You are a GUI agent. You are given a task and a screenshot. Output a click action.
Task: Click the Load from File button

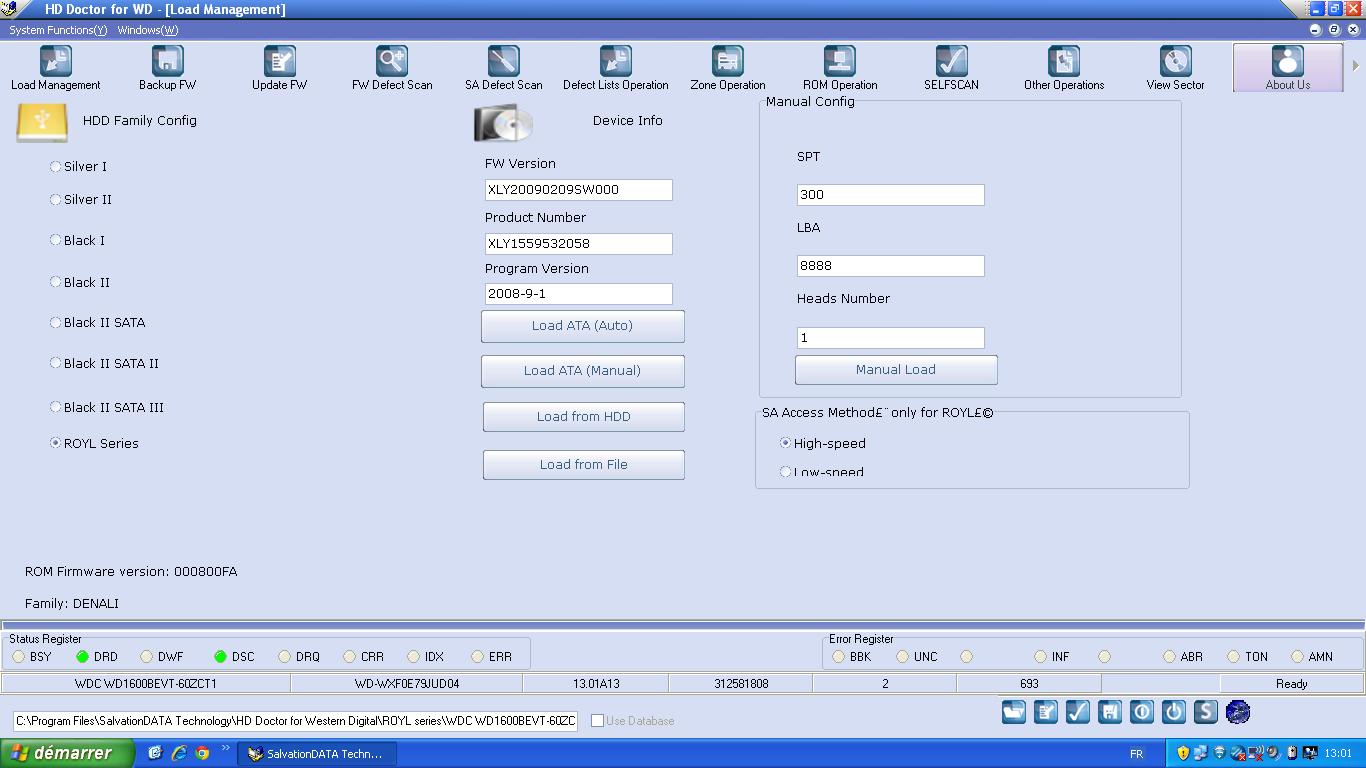pyautogui.click(x=584, y=465)
